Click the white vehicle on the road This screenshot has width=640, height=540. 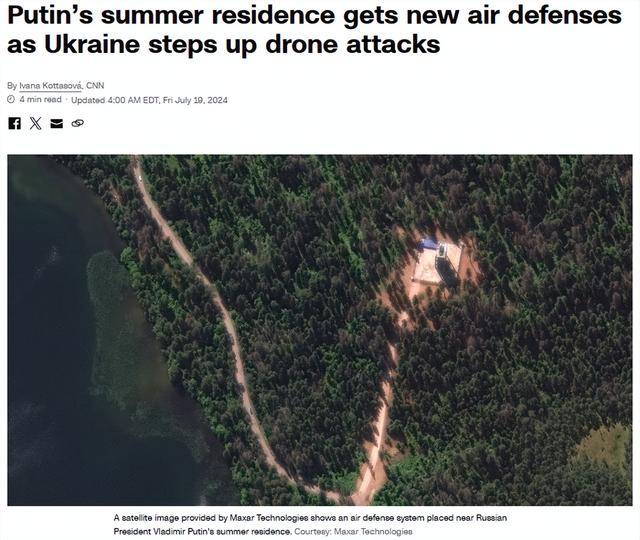tap(140, 177)
